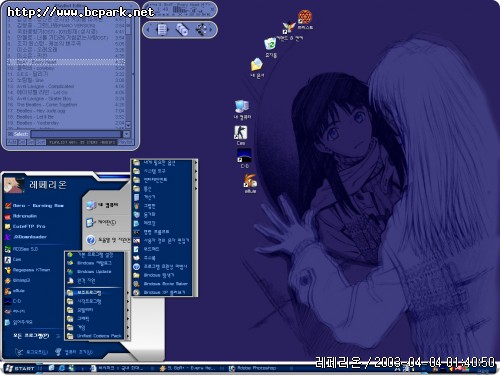500x375 pixels.
Task: Open the command prompt (명령 프롬프트) entry
Action: [152, 232]
